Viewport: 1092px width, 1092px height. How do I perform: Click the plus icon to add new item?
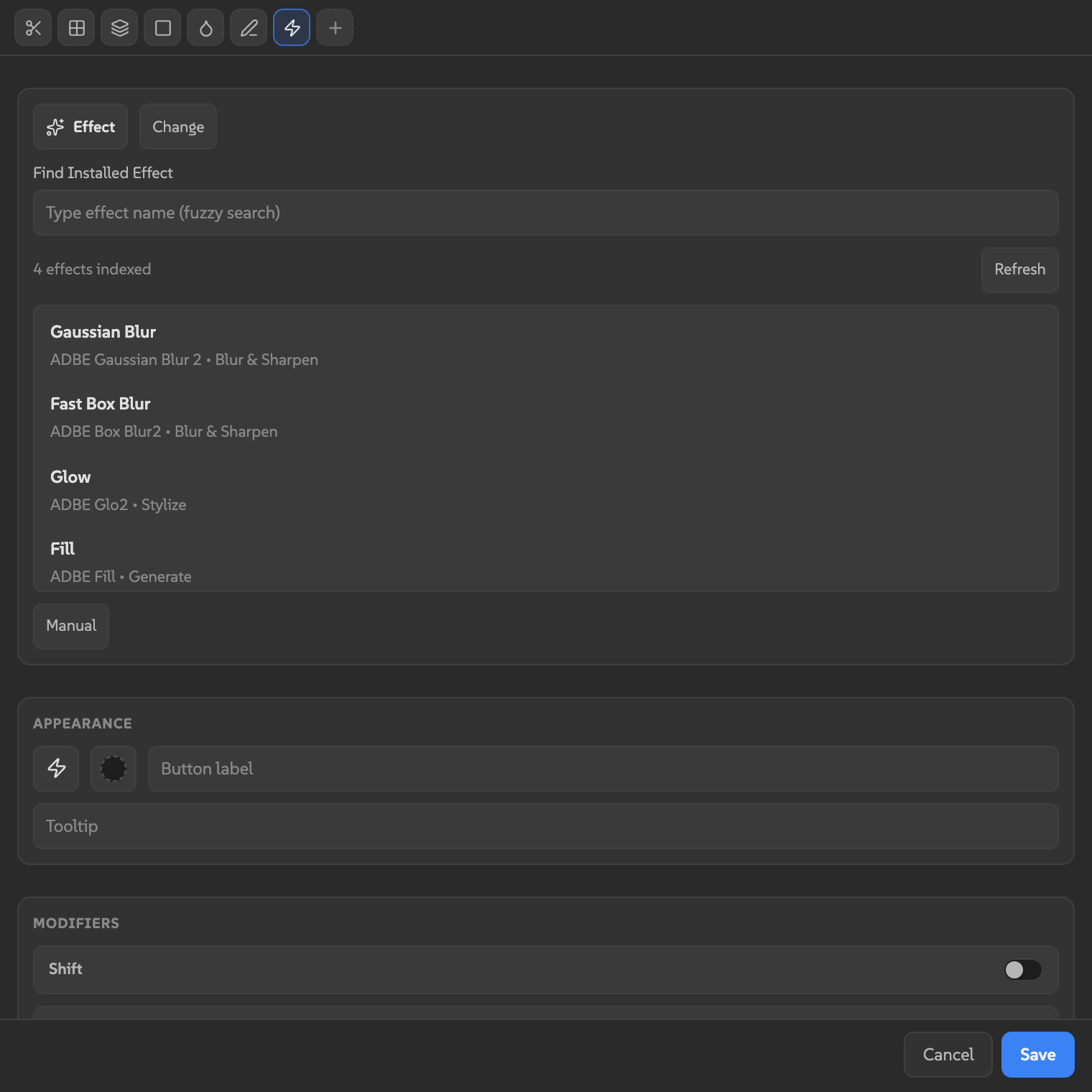pos(335,27)
